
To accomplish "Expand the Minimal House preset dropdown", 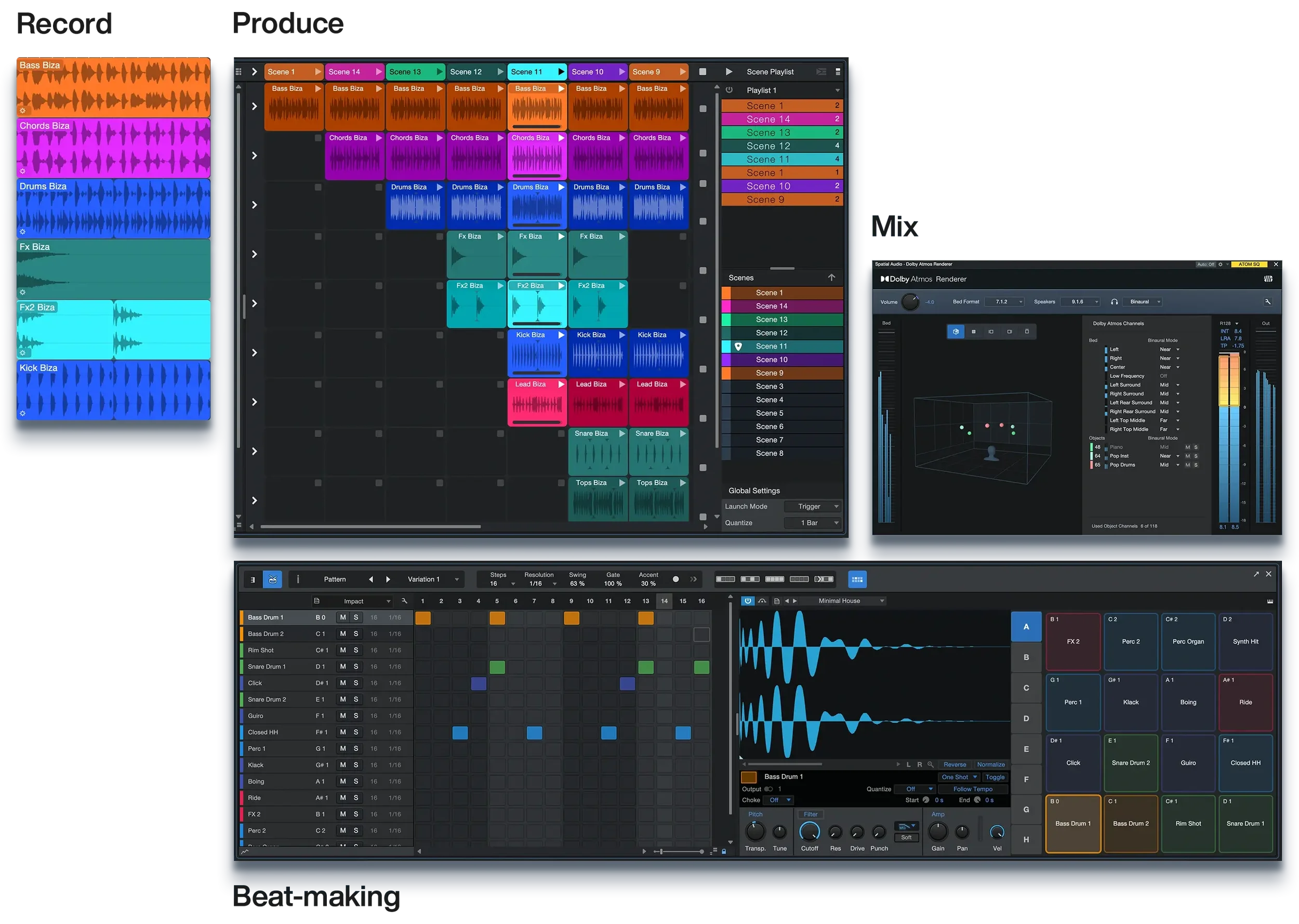I will [882, 601].
